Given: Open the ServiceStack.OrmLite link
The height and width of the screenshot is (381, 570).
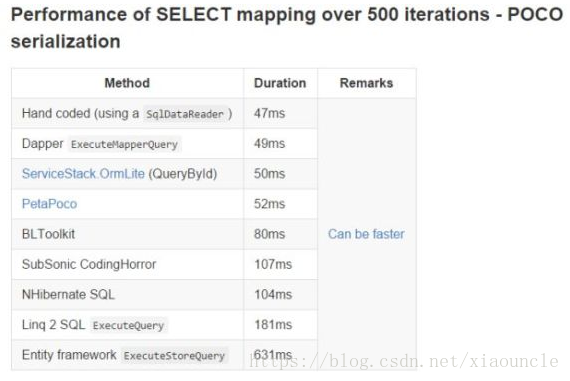Looking at the screenshot, I should point(83,174).
